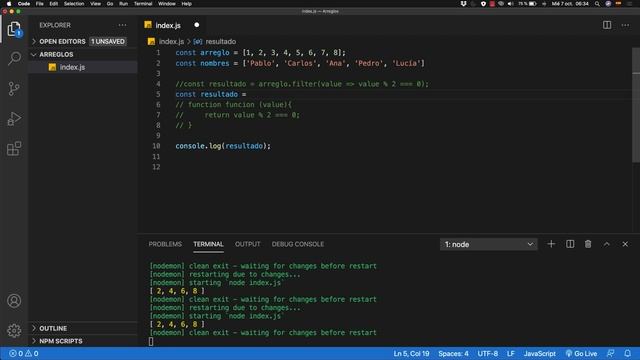
Task: Open the 1: node terminal dropdown
Action: [x=489, y=244]
